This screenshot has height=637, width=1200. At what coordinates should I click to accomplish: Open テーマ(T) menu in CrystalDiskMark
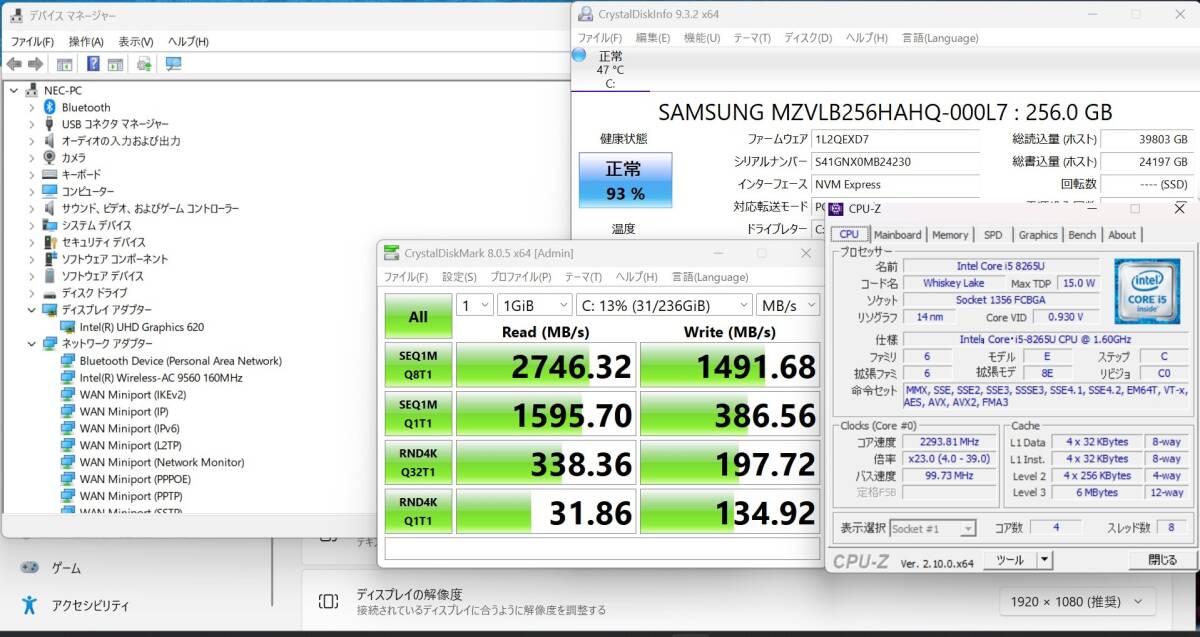pos(583,277)
